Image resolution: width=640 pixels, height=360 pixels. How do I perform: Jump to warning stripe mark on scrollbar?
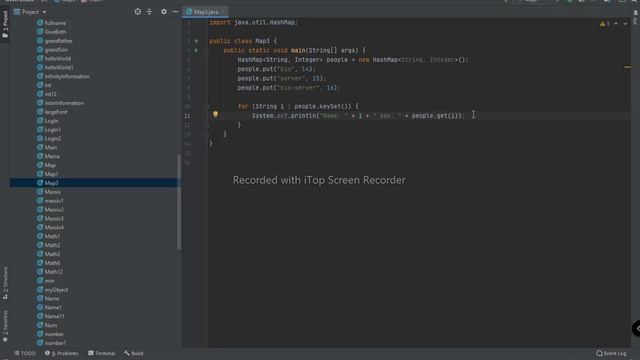(x=627, y=67)
